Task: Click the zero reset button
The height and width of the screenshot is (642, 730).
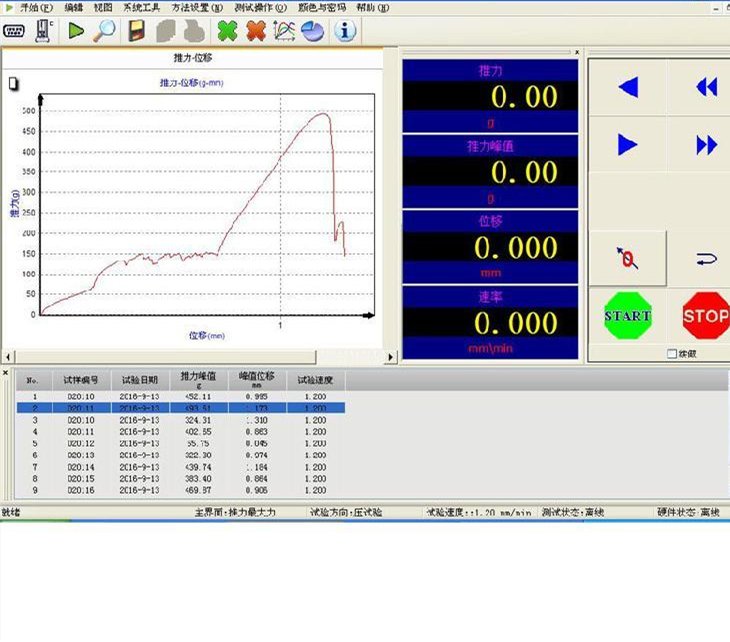Action: pyautogui.click(x=628, y=258)
